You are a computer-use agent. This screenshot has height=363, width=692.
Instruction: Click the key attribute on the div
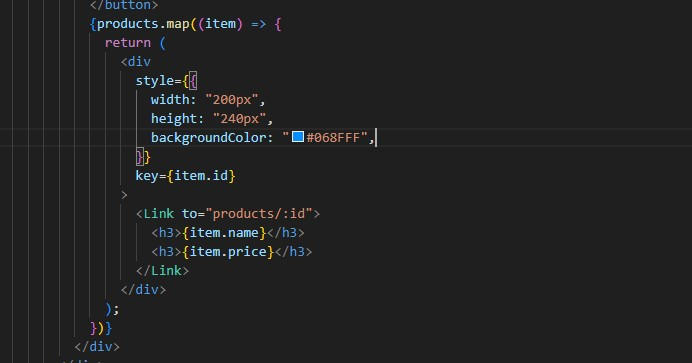click(147, 176)
